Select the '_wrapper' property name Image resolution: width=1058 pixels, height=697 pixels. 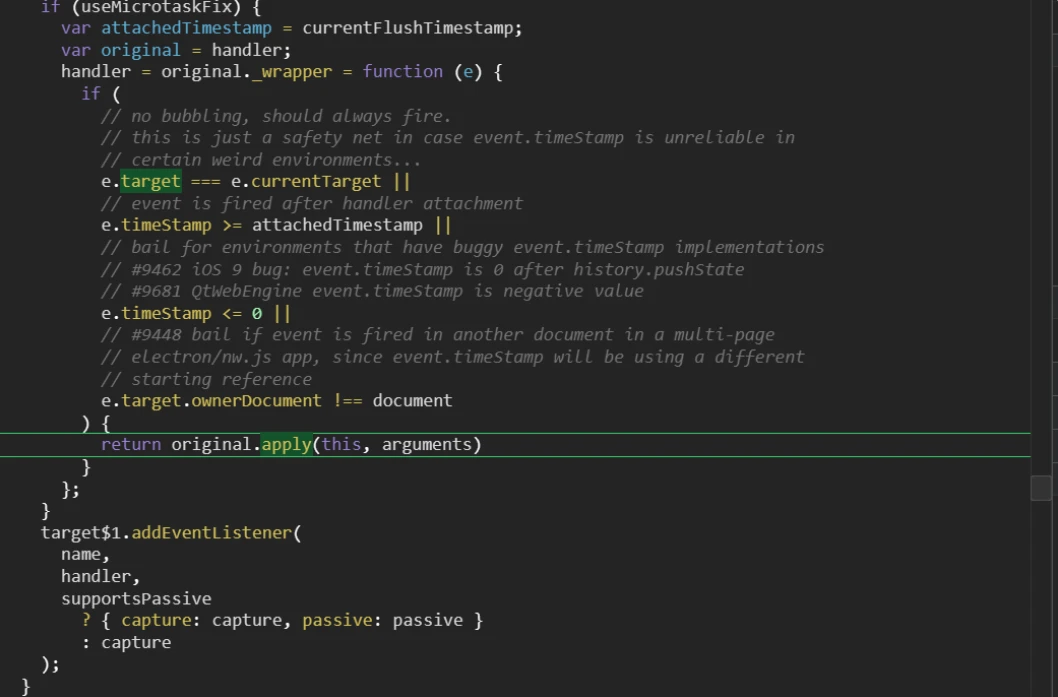291,72
